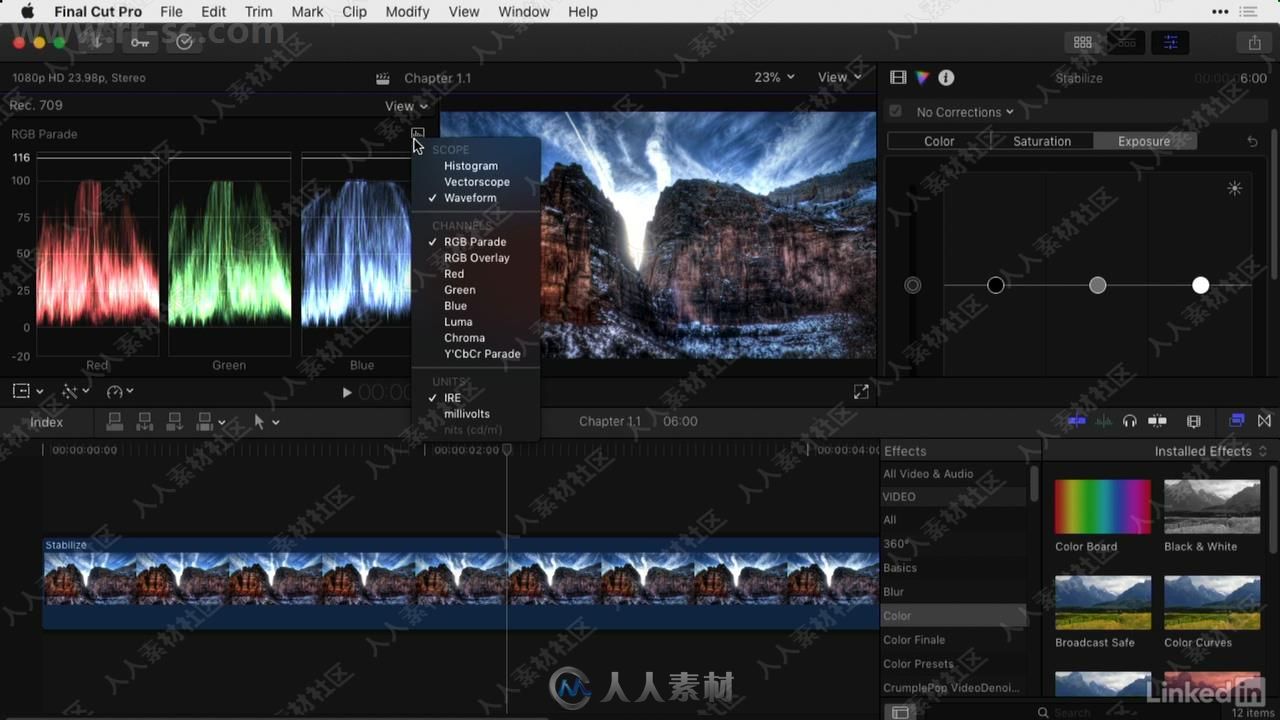
Task: Click the connect clip edit icon
Action: click(115, 422)
